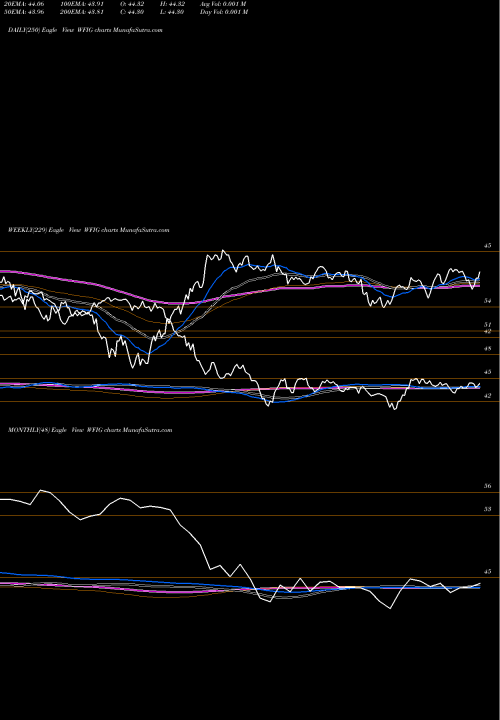Click the 36 price label on monthly chart
Image resolution: width=500 pixels, height=720 pixels.
pyautogui.click(x=488, y=486)
